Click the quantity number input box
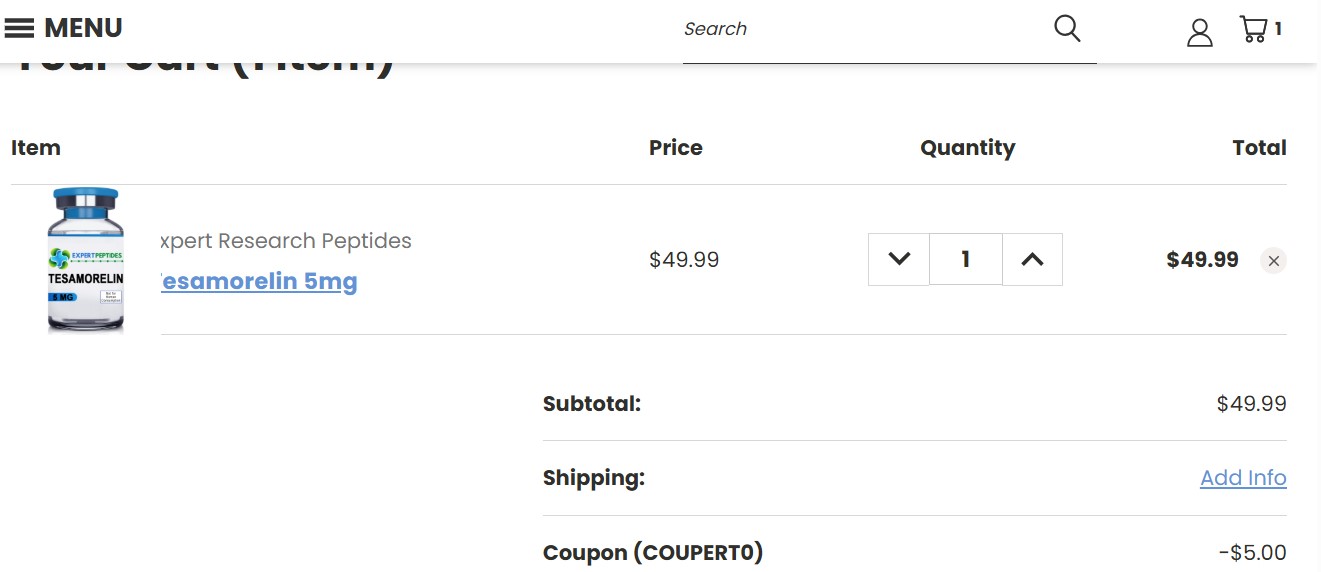 click(x=965, y=259)
